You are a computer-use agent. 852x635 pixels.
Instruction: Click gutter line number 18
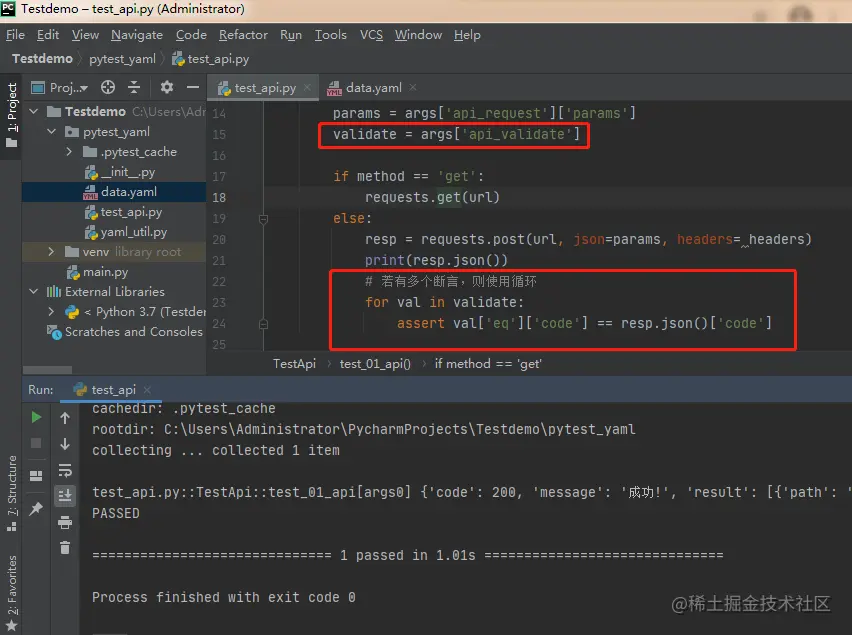click(x=219, y=197)
